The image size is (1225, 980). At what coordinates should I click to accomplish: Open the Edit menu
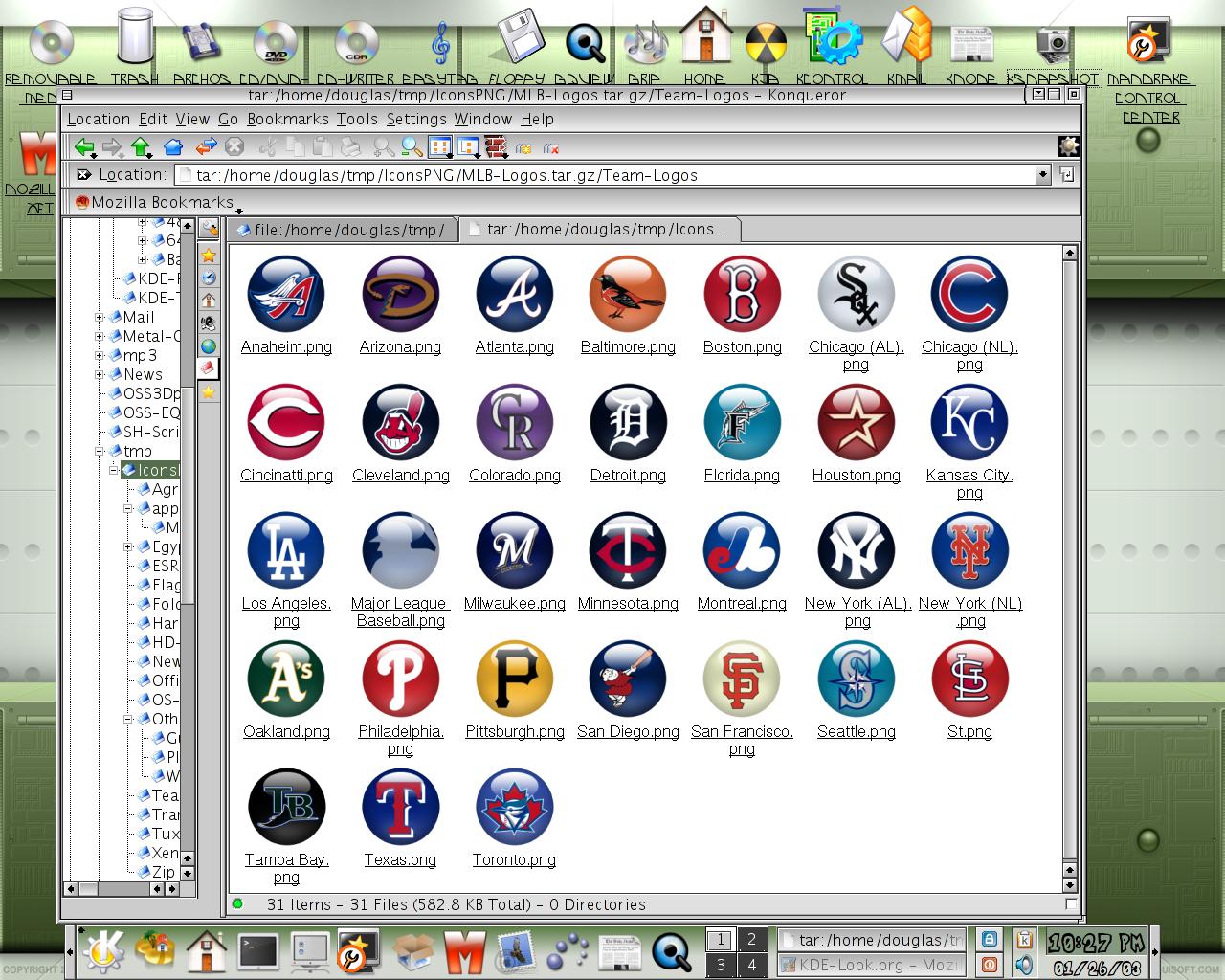pos(153,119)
